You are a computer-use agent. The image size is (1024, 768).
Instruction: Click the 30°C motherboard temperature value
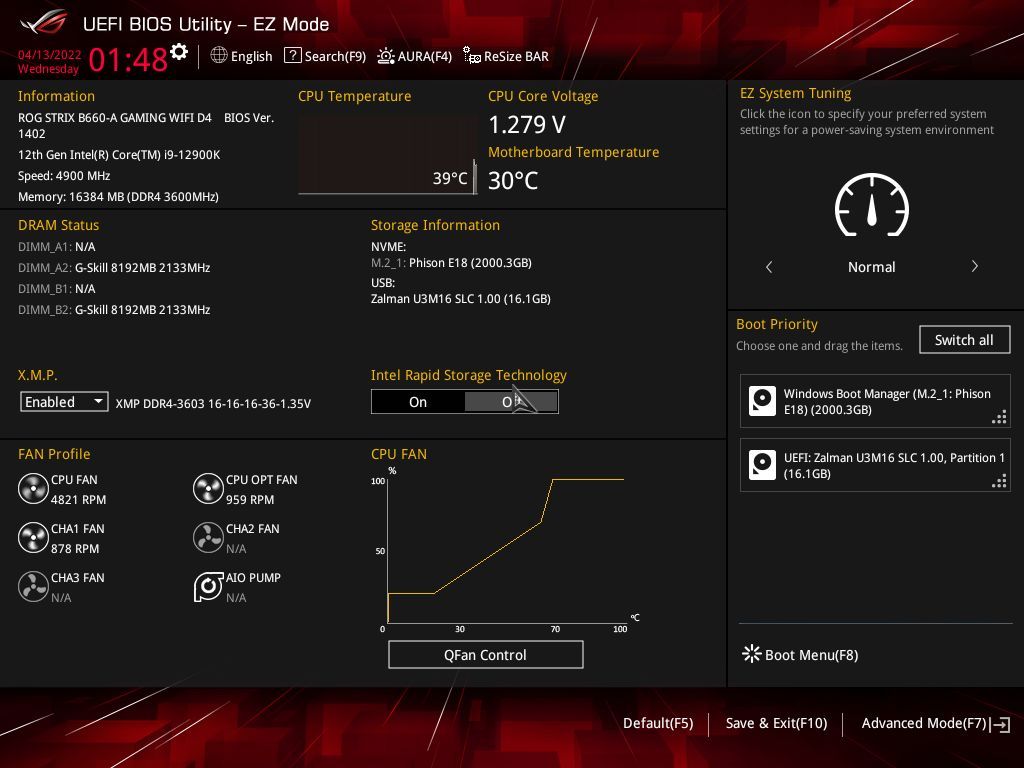(x=513, y=180)
